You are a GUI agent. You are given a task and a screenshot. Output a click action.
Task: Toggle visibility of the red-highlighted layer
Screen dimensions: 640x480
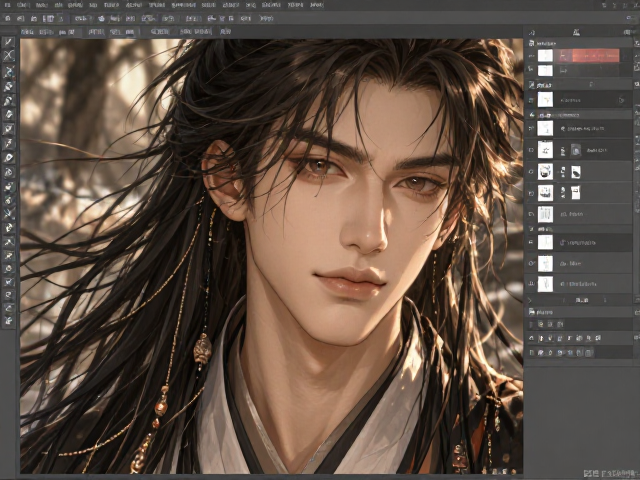tap(531, 56)
